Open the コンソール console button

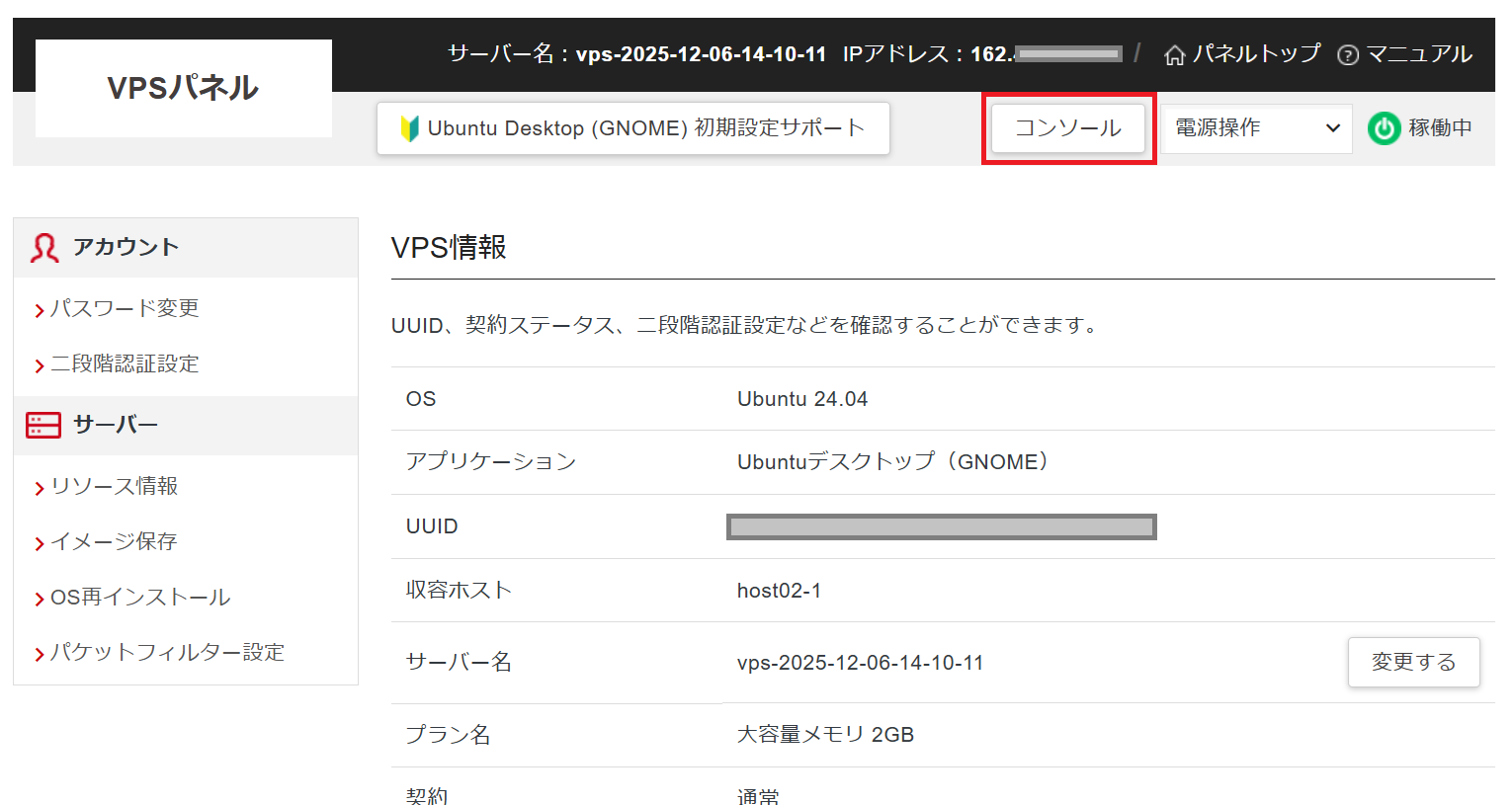point(1067,128)
